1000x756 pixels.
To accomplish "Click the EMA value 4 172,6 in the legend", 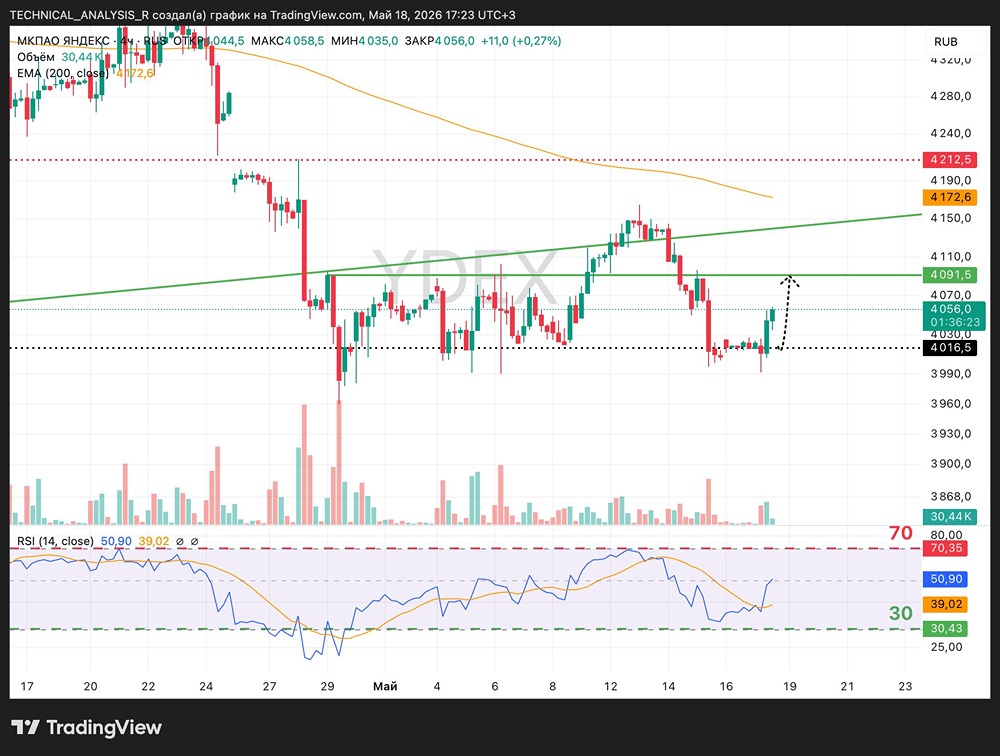I will (x=135, y=73).
